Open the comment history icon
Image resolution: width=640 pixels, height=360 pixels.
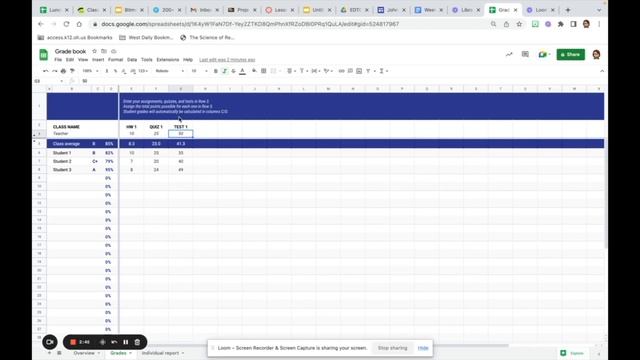tap(525, 54)
